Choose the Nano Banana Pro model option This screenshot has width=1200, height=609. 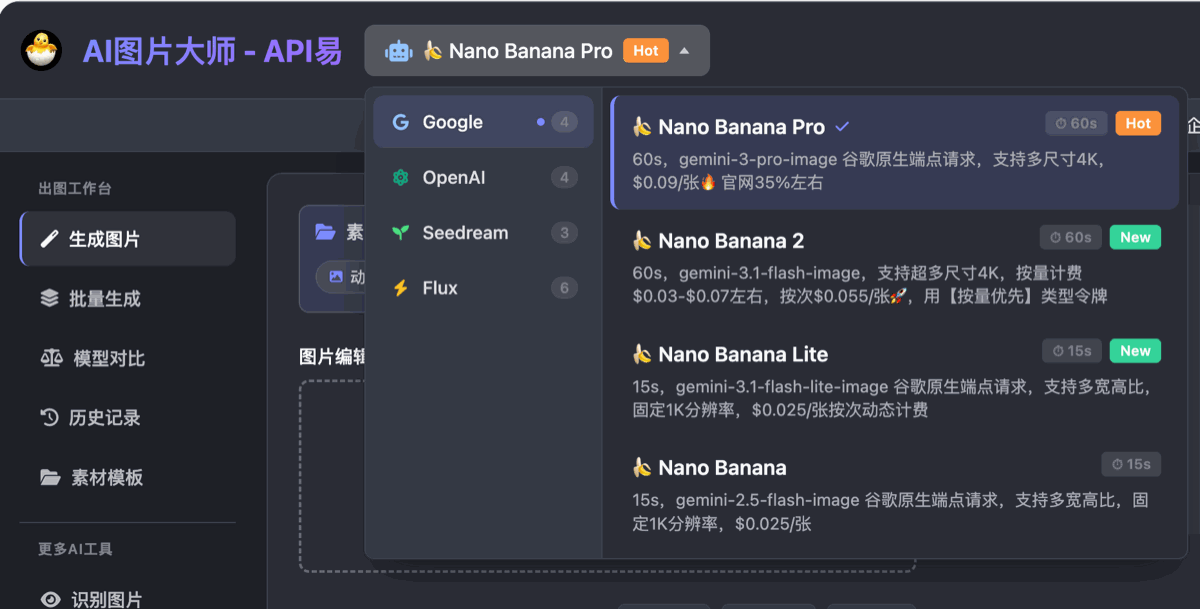click(x=893, y=152)
